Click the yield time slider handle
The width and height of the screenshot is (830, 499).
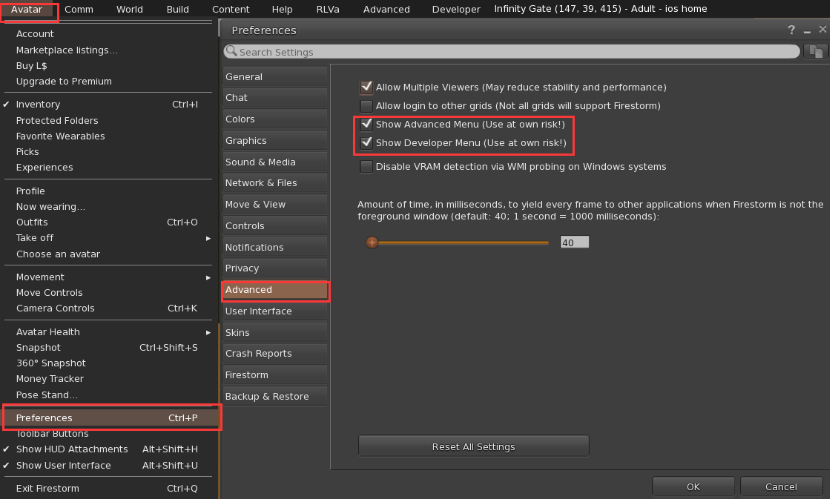point(372,242)
